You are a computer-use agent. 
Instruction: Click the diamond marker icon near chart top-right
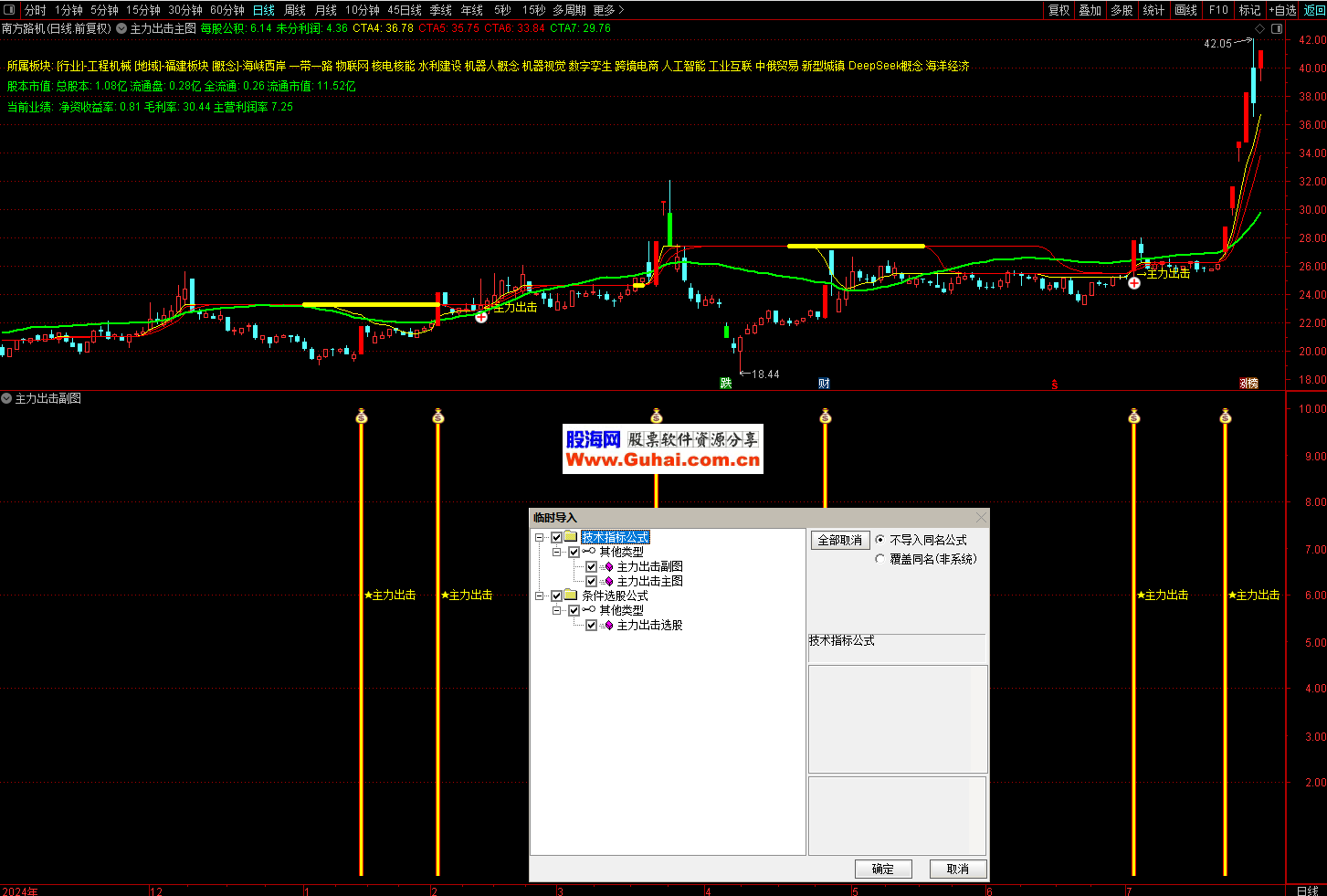click(x=1260, y=28)
